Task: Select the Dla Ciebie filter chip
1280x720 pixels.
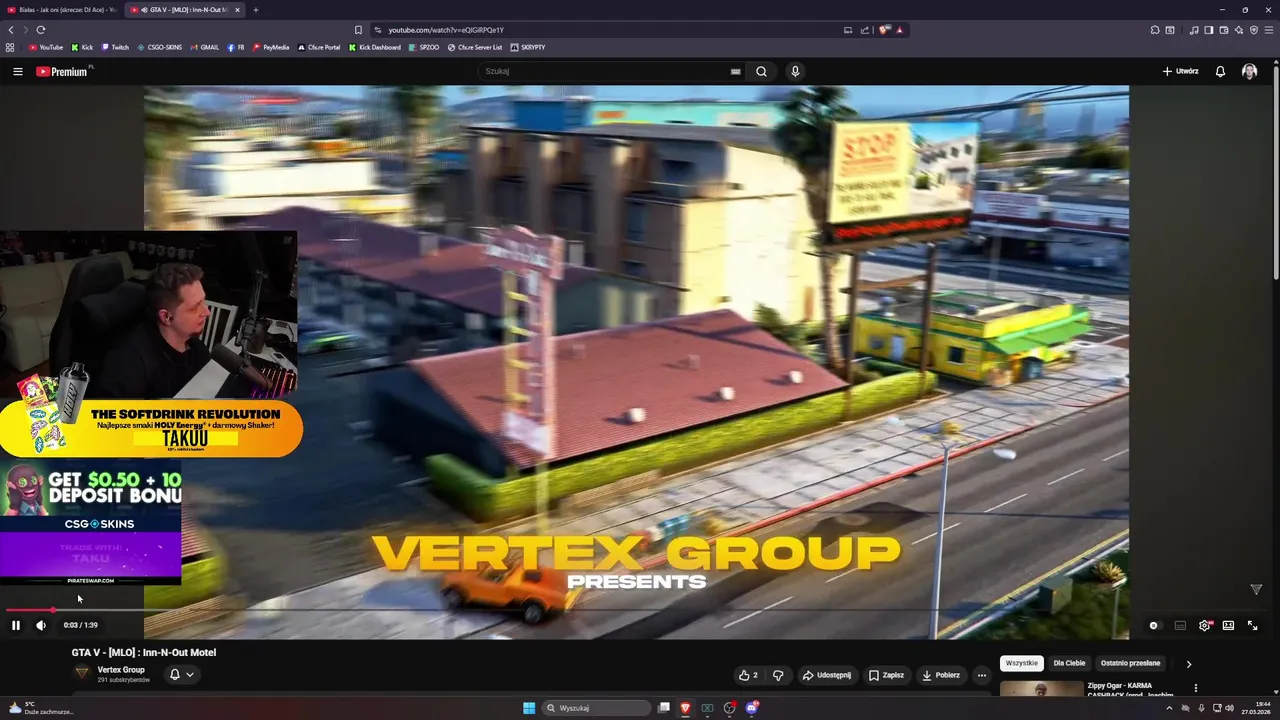Action: (1069, 663)
